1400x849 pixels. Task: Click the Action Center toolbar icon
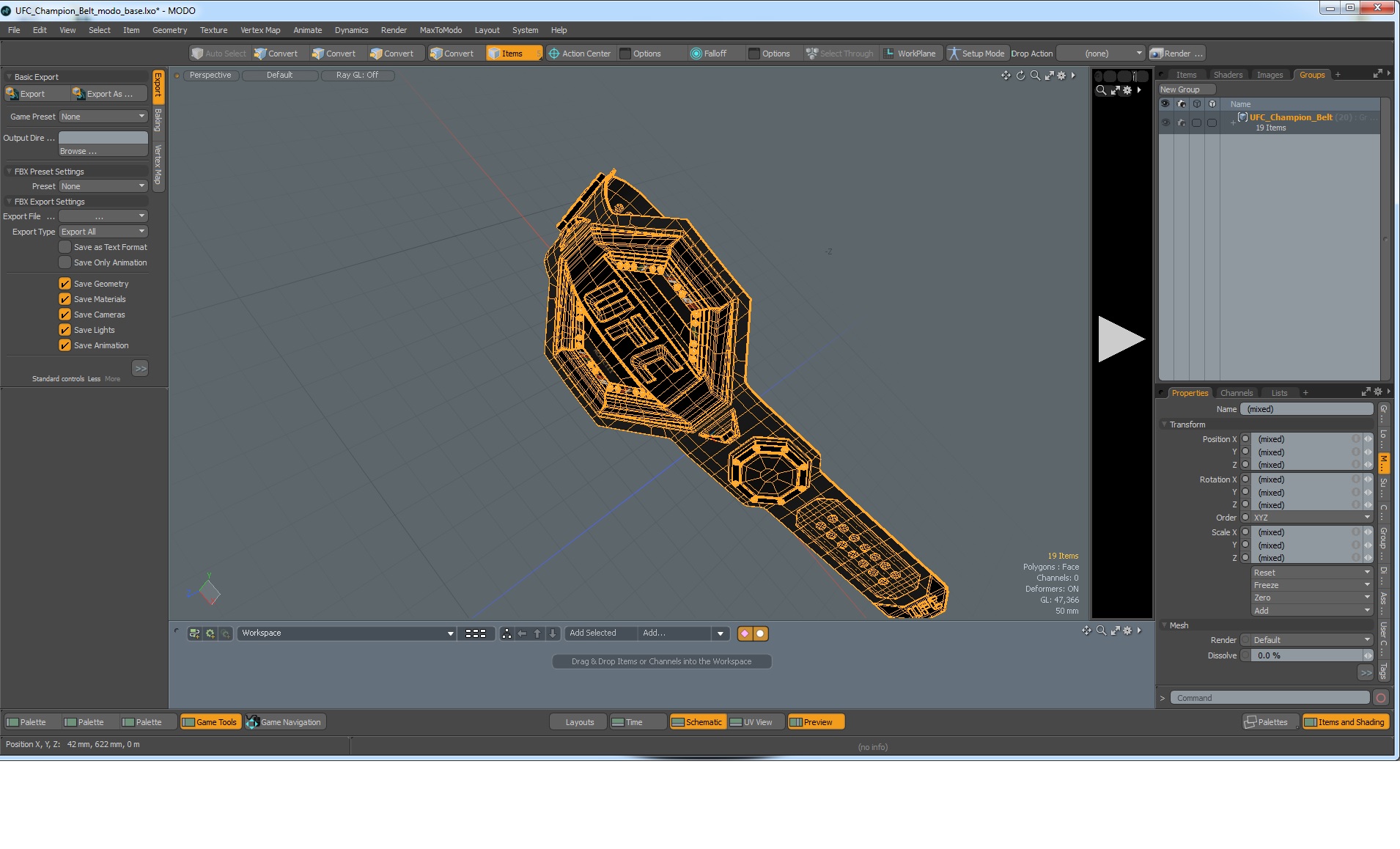554,54
